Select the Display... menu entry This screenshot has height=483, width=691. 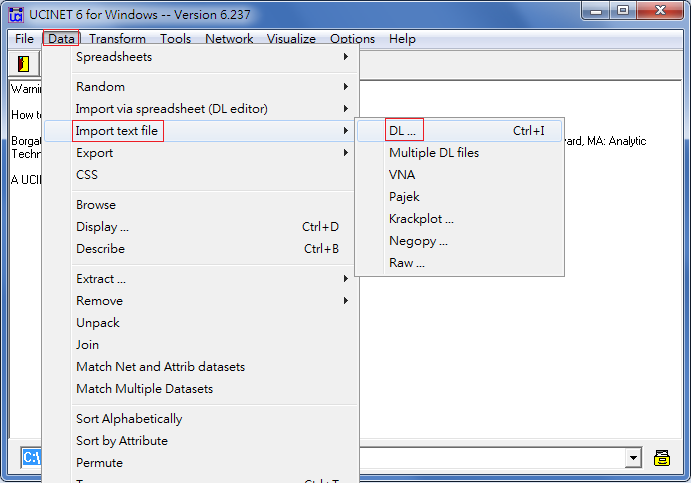pos(201,227)
